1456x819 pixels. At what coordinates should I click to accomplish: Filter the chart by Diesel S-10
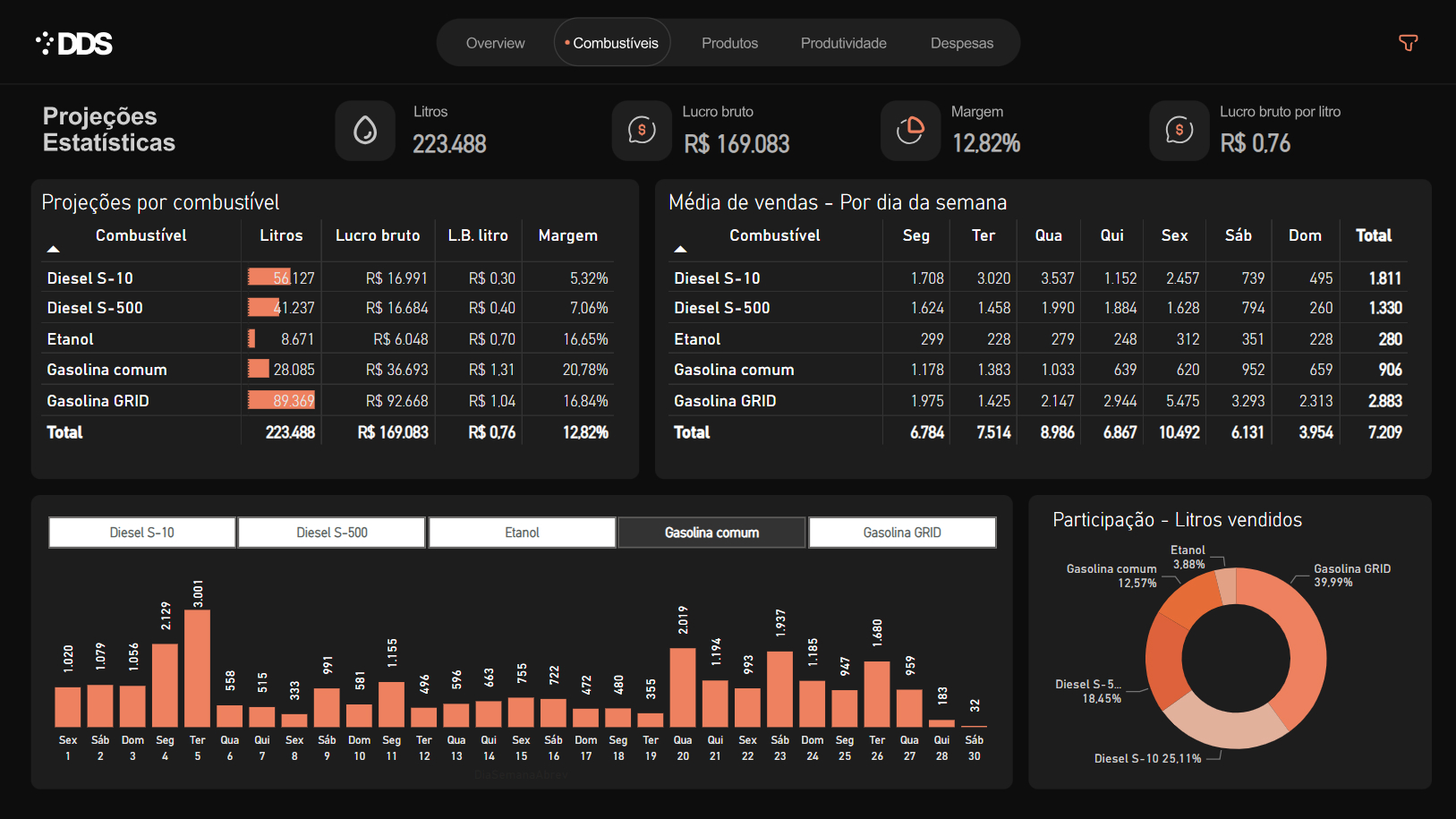pyautogui.click(x=142, y=533)
